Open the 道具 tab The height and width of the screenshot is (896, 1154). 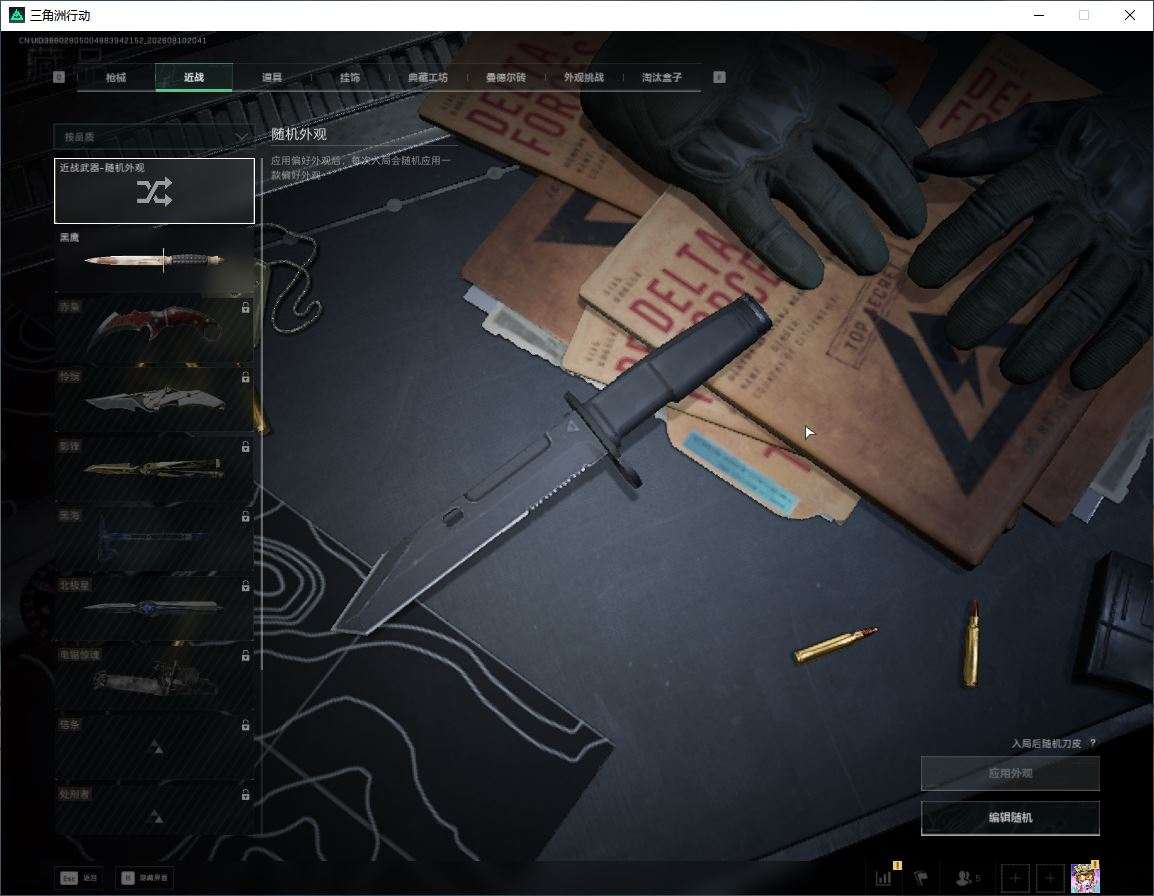click(x=272, y=77)
